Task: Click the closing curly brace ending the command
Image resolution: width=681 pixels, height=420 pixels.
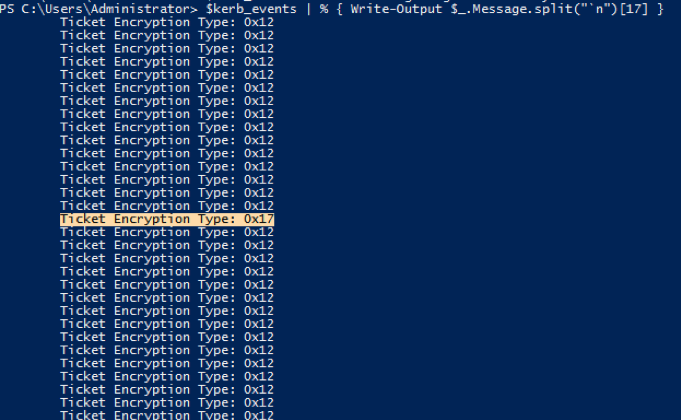Action: click(660, 9)
